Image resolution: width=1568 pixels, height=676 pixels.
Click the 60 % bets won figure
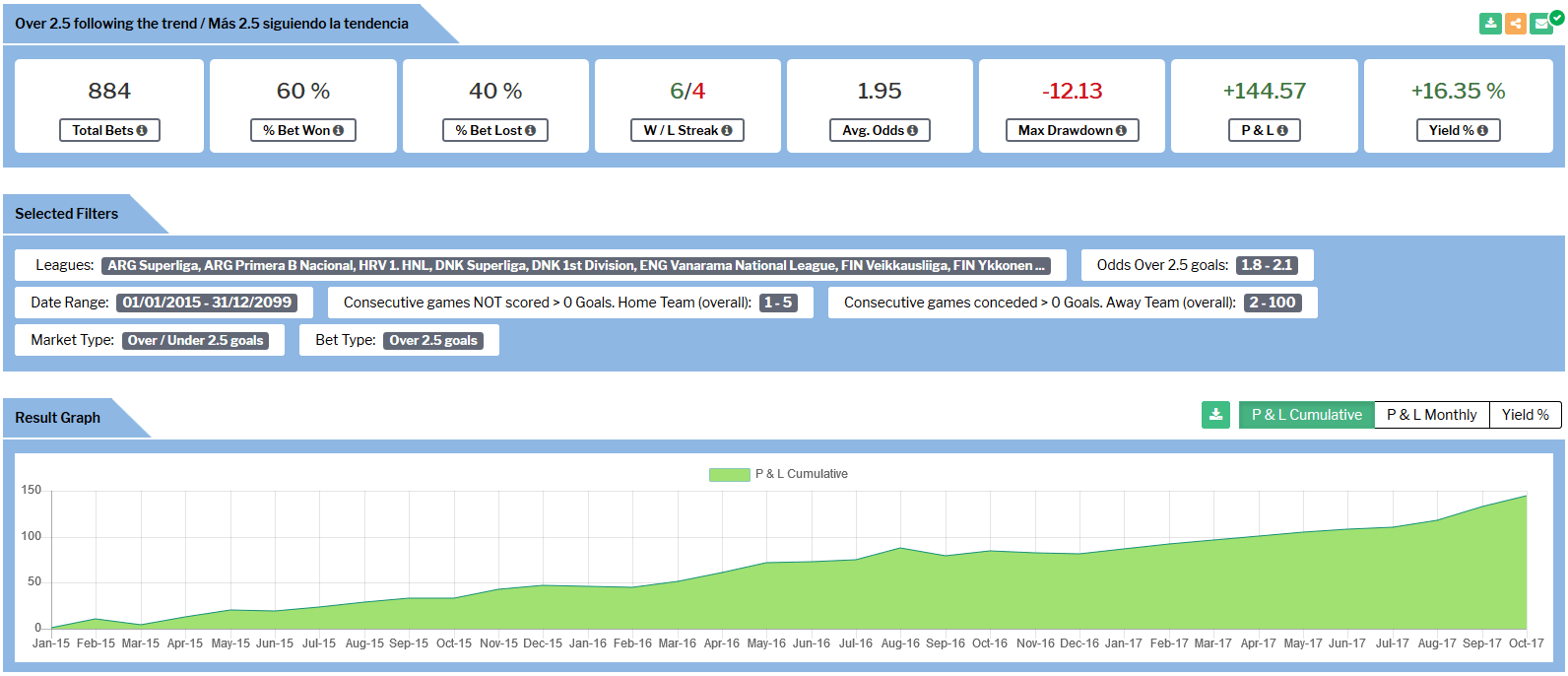click(303, 91)
